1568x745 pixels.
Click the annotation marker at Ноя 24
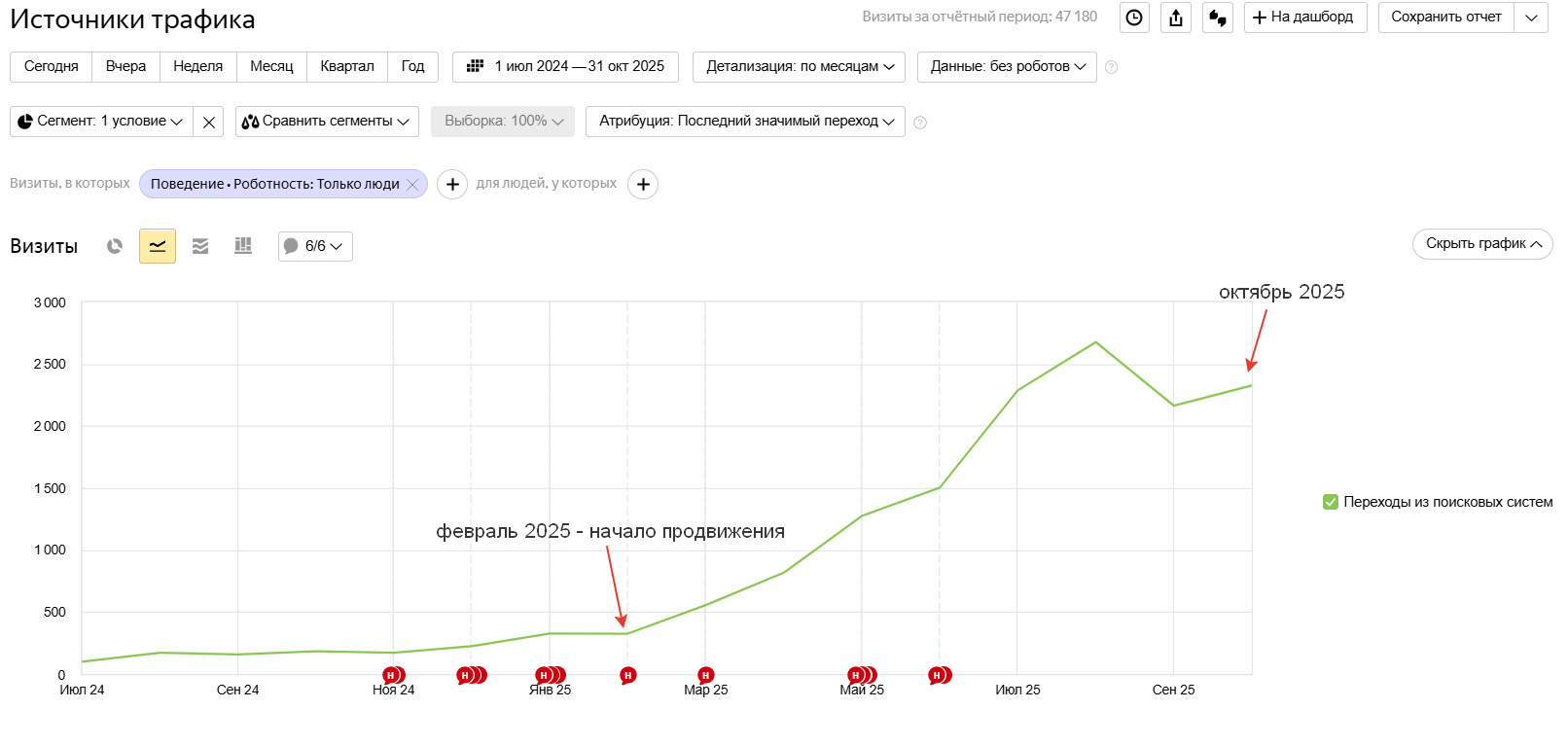point(393,675)
